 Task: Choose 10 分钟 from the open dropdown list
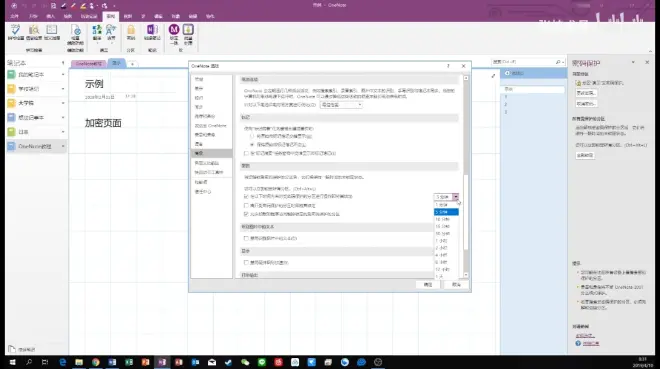tap(446, 219)
